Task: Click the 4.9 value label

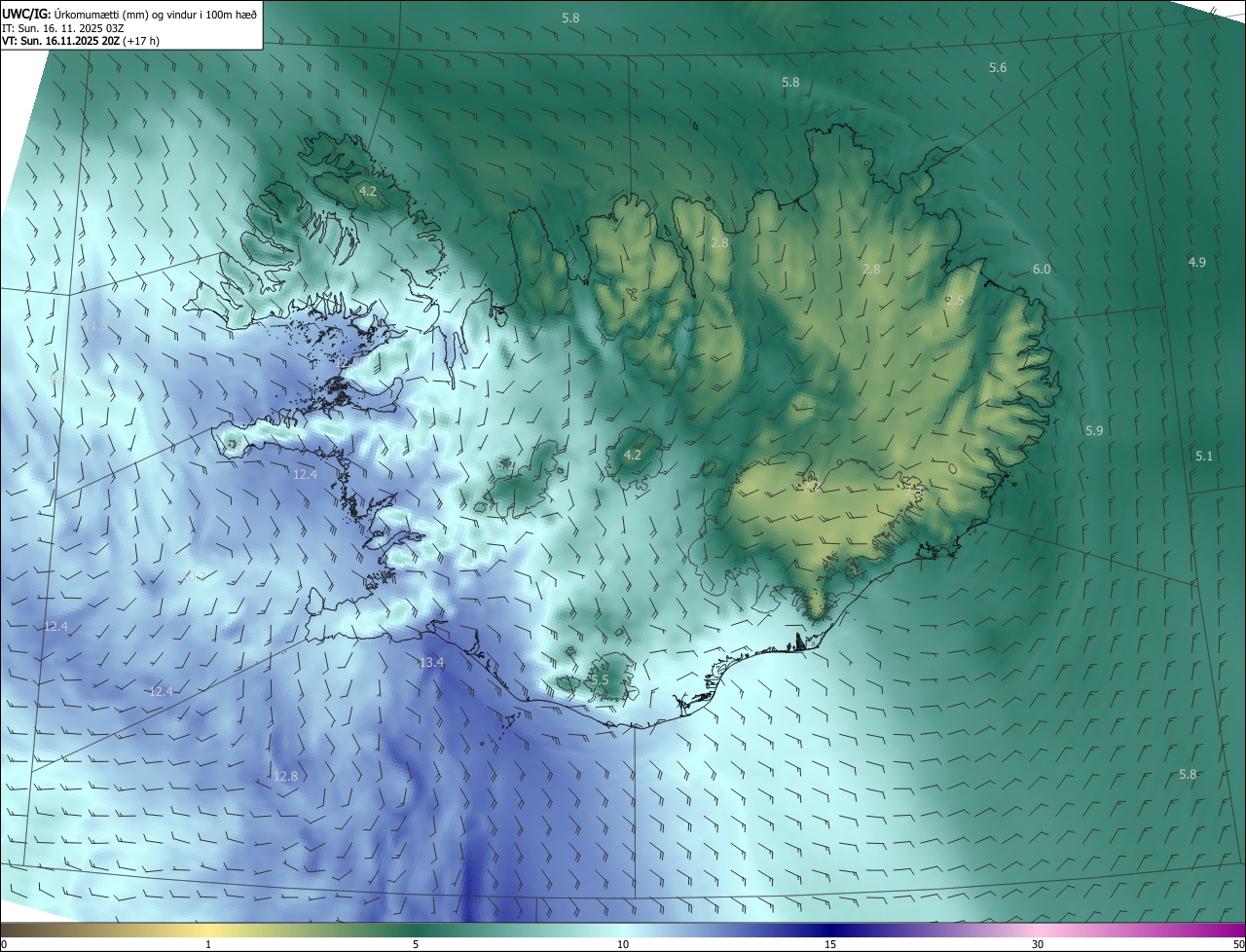Action: pos(1197,262)
